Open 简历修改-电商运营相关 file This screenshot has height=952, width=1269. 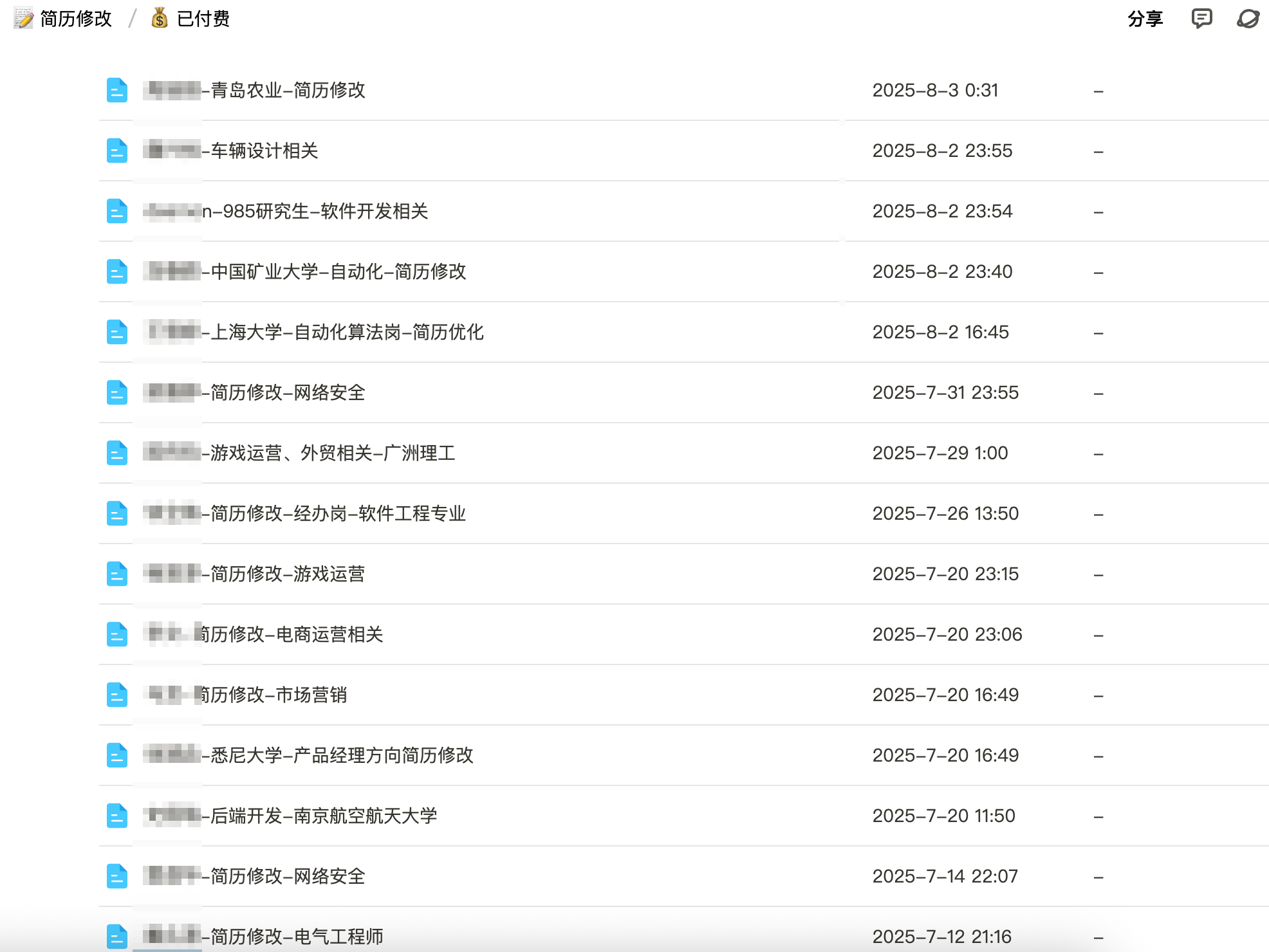(x=292, y=634)
